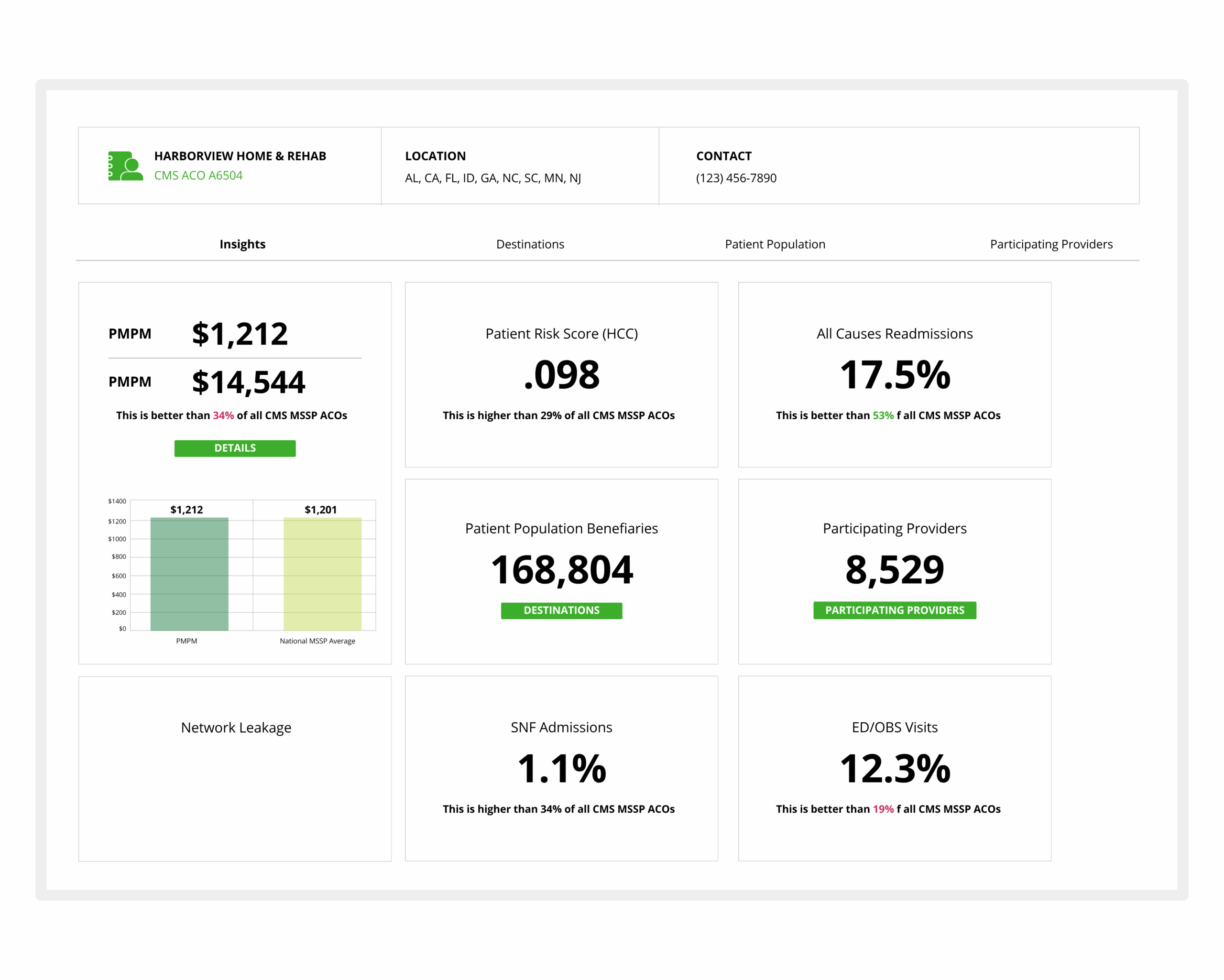1224x980 pixels.
Task: Open the All Causes Readmissions card
Action: 894,375
